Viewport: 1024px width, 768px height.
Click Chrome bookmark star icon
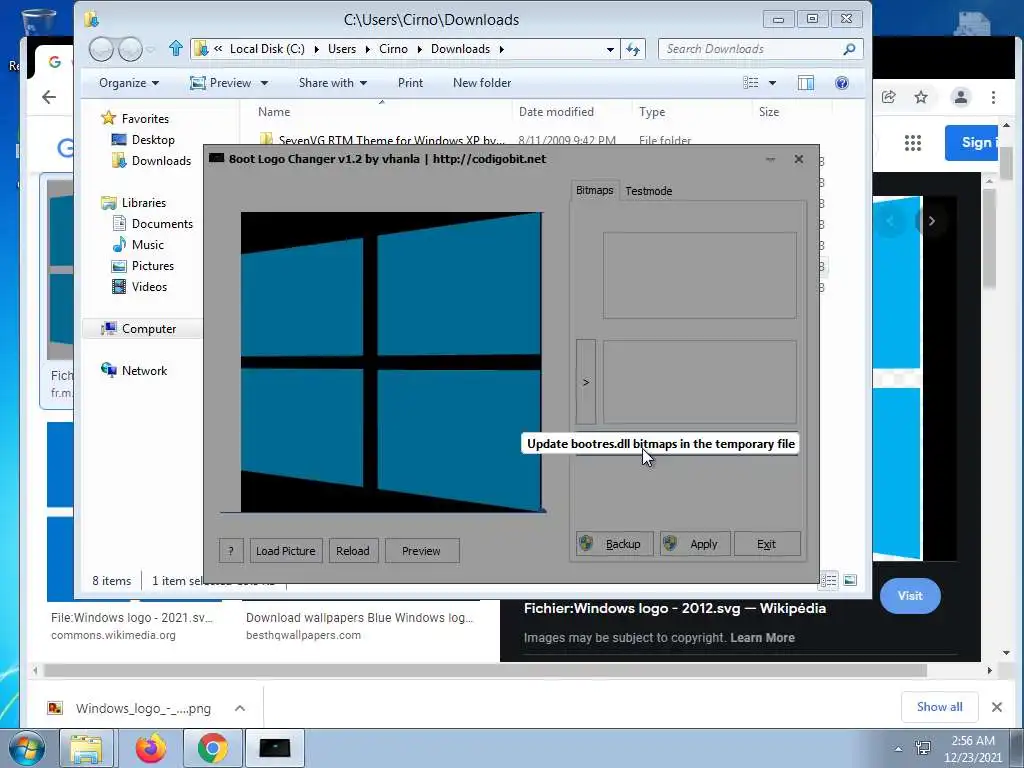pyautogui.click(x=921, y=97)
